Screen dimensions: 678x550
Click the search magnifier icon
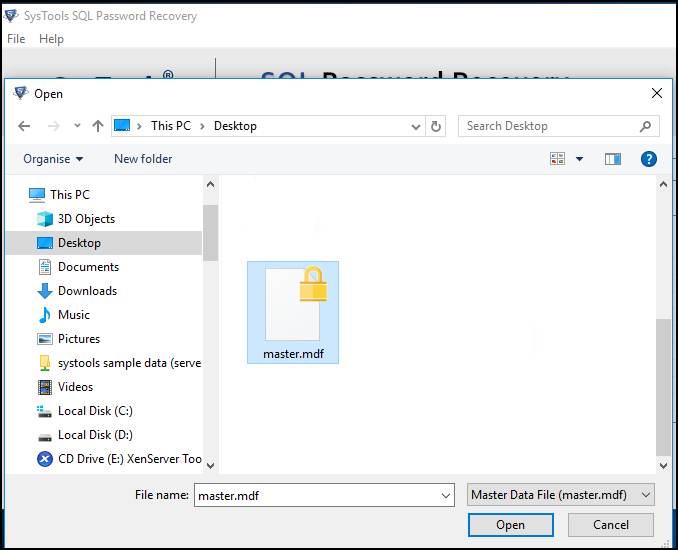645,126
